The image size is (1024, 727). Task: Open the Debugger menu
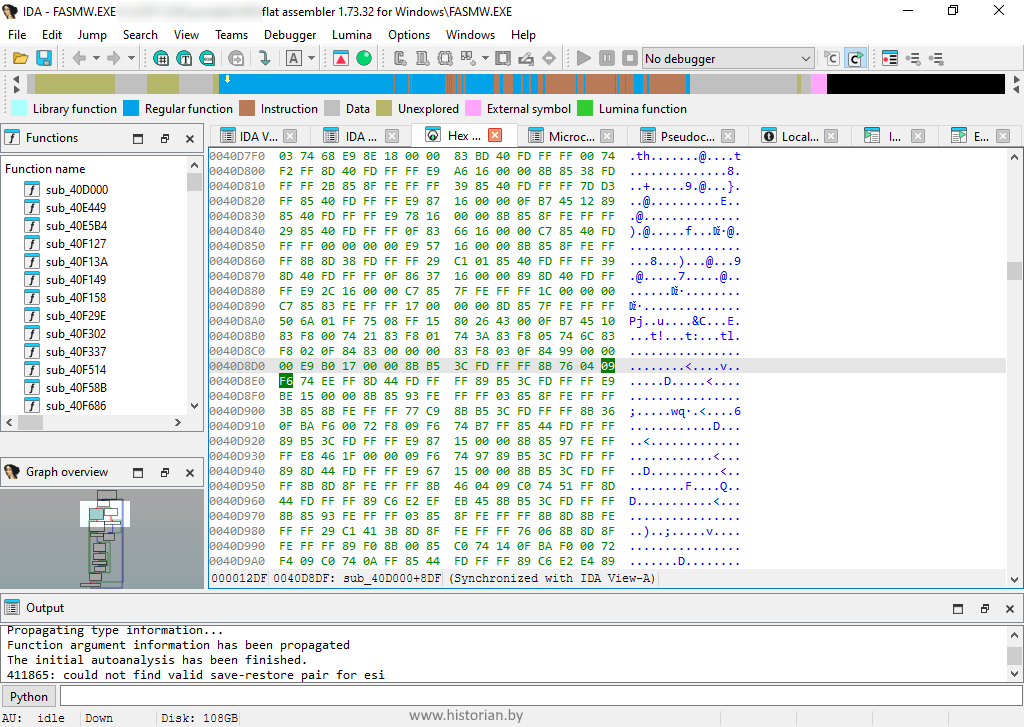tap(290, 35)
